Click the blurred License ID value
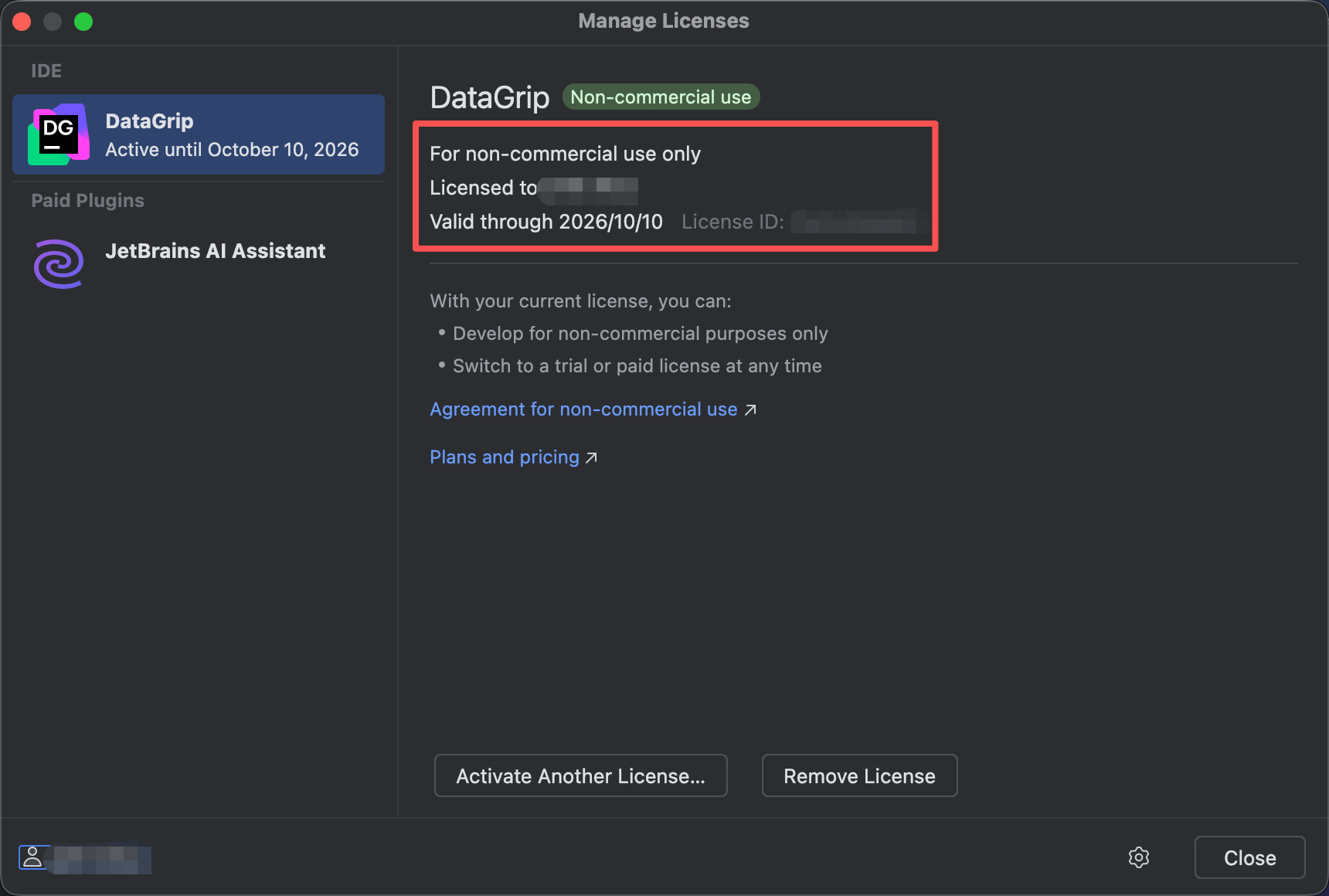 pos(859,222)
